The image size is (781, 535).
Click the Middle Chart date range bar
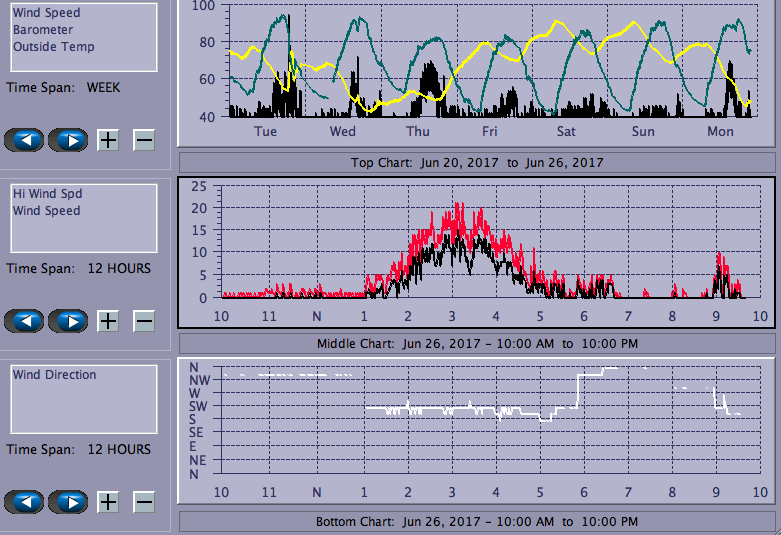point(476,344)
